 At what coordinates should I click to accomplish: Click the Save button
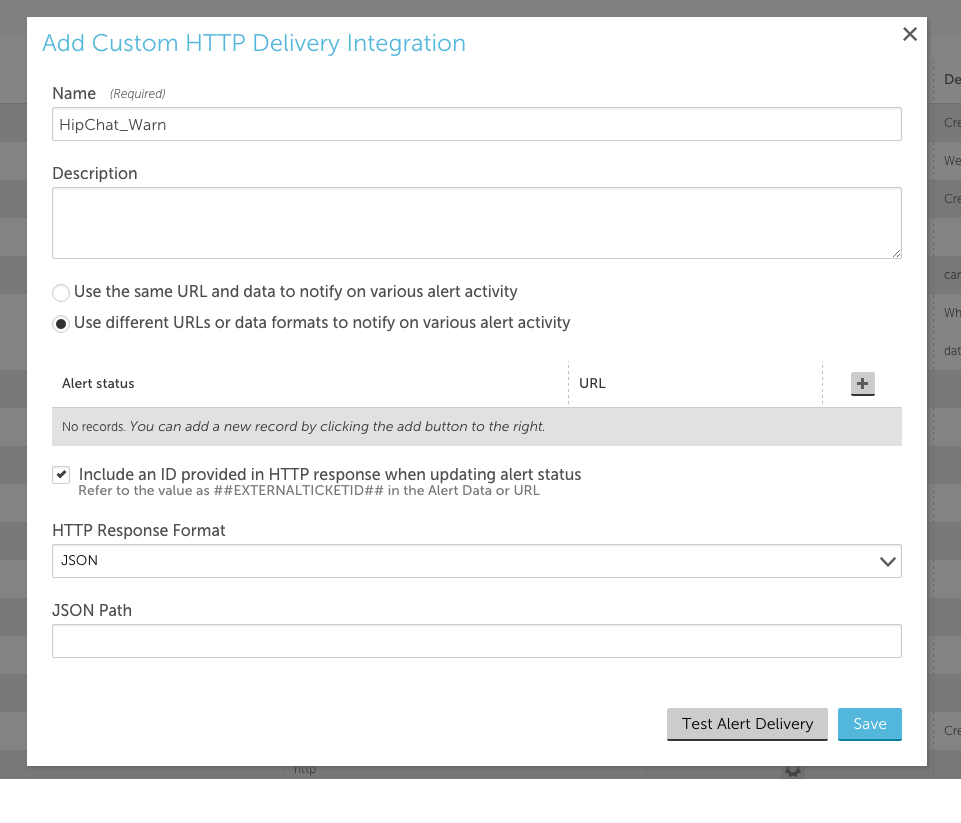coord(869,723)
